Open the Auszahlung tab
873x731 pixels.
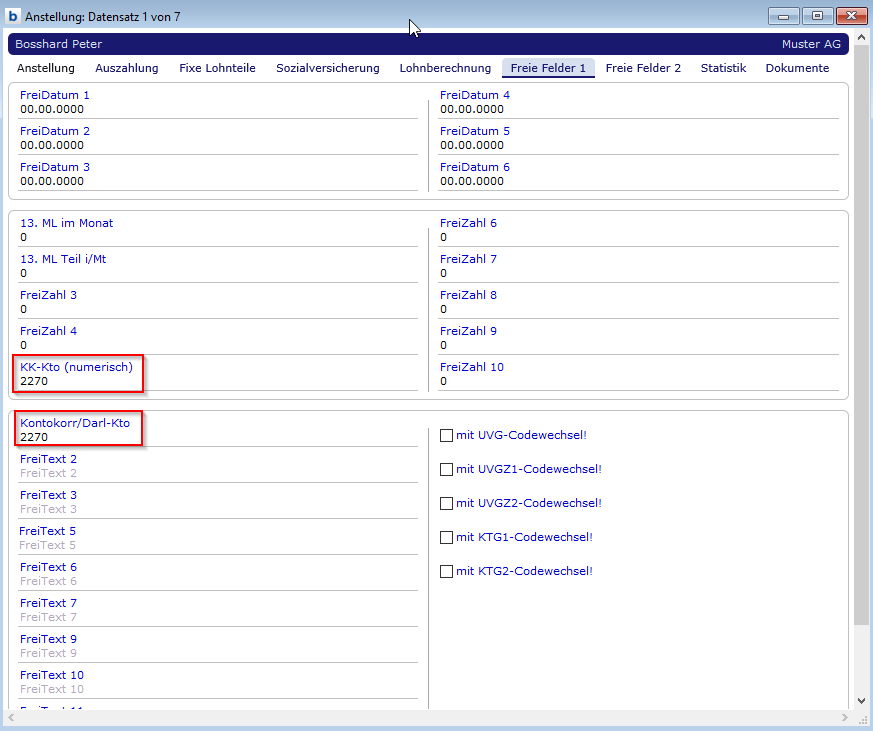[127, 68]
